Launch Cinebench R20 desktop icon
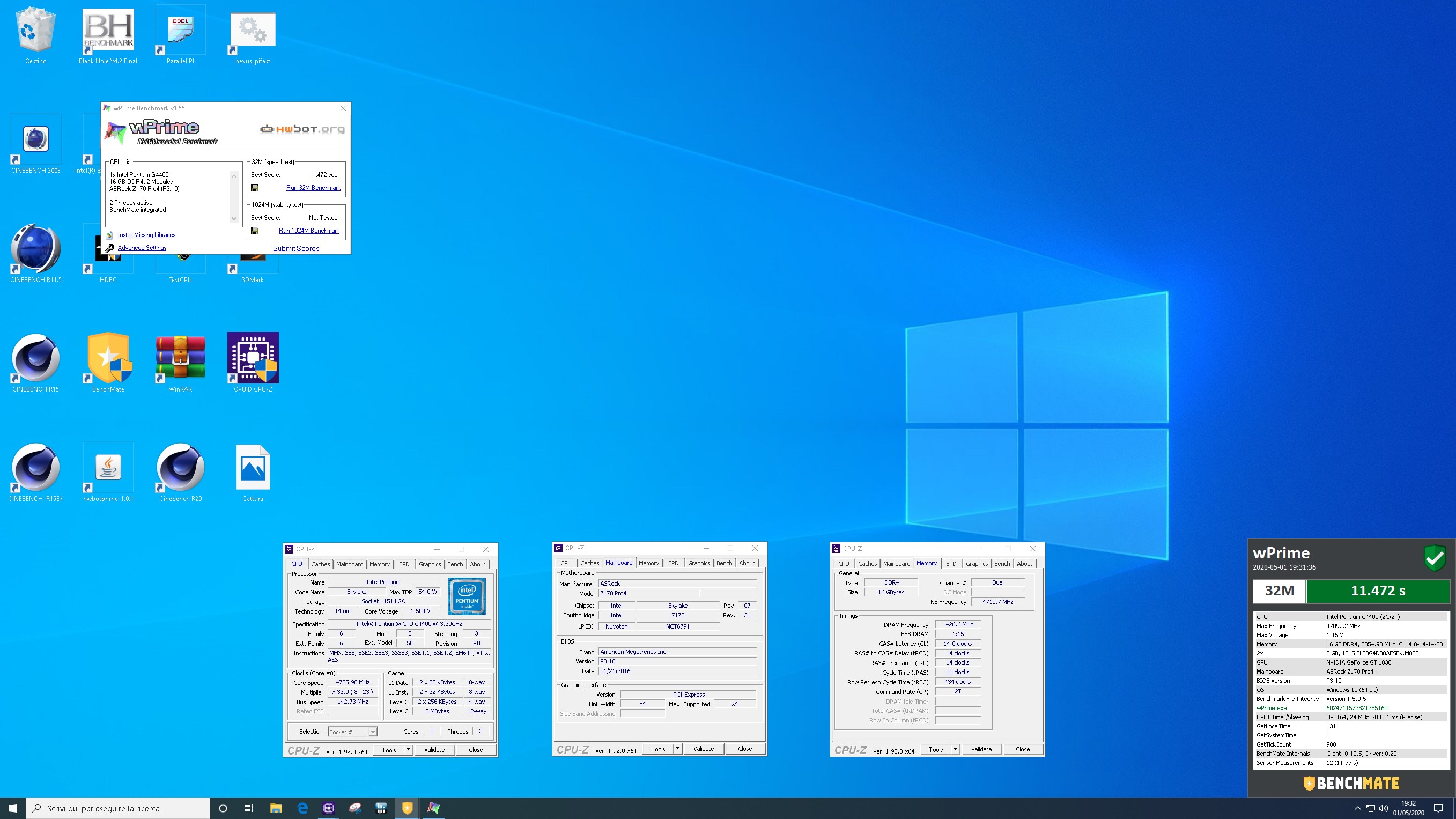 click(x=180, y=473)
